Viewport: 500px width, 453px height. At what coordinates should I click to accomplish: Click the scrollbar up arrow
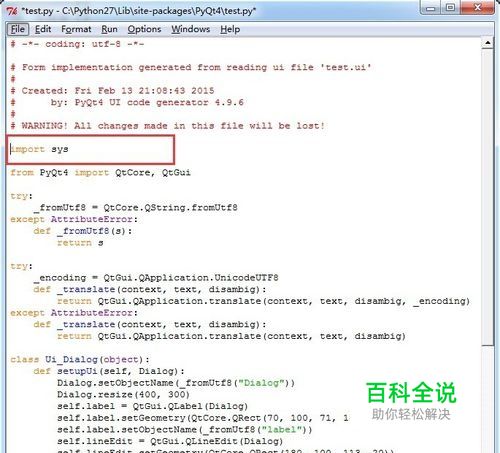click(488, 43)
